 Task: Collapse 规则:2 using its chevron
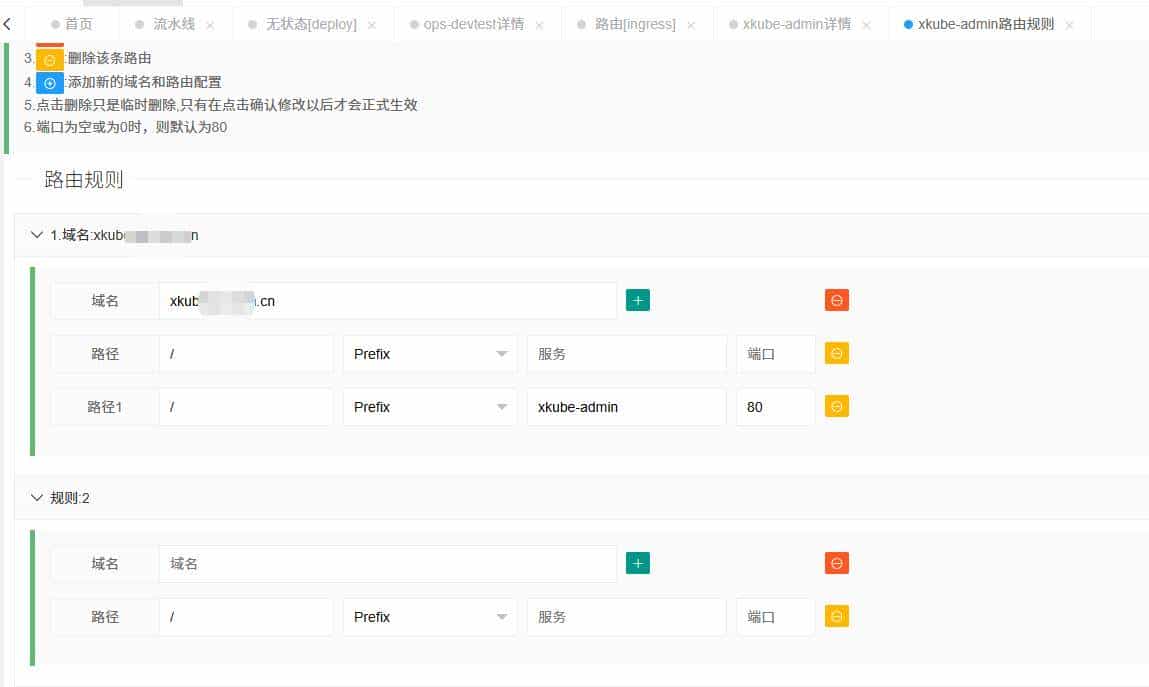pos(37,497)
